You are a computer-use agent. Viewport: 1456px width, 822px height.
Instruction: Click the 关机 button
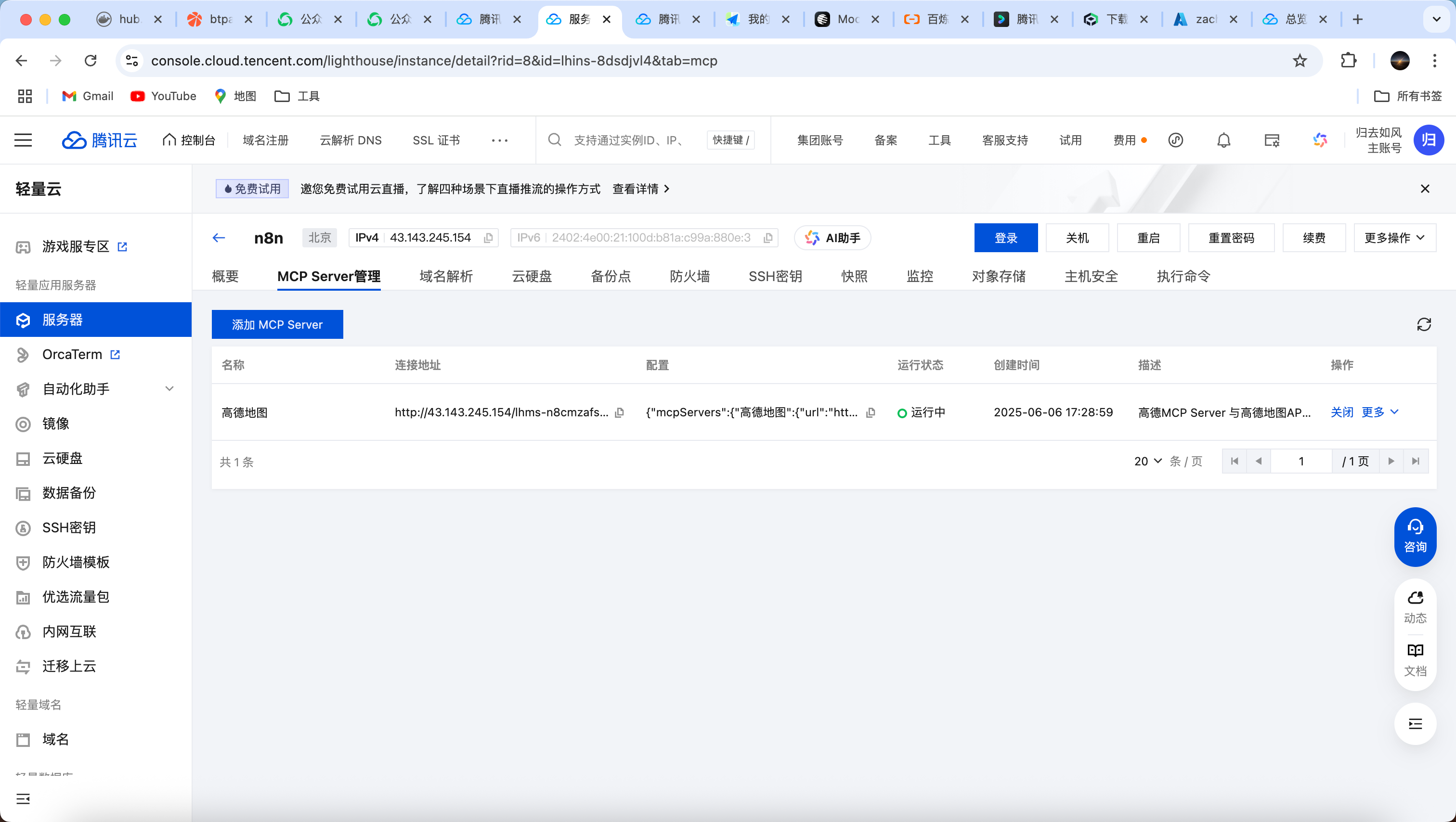[1077, 238]
